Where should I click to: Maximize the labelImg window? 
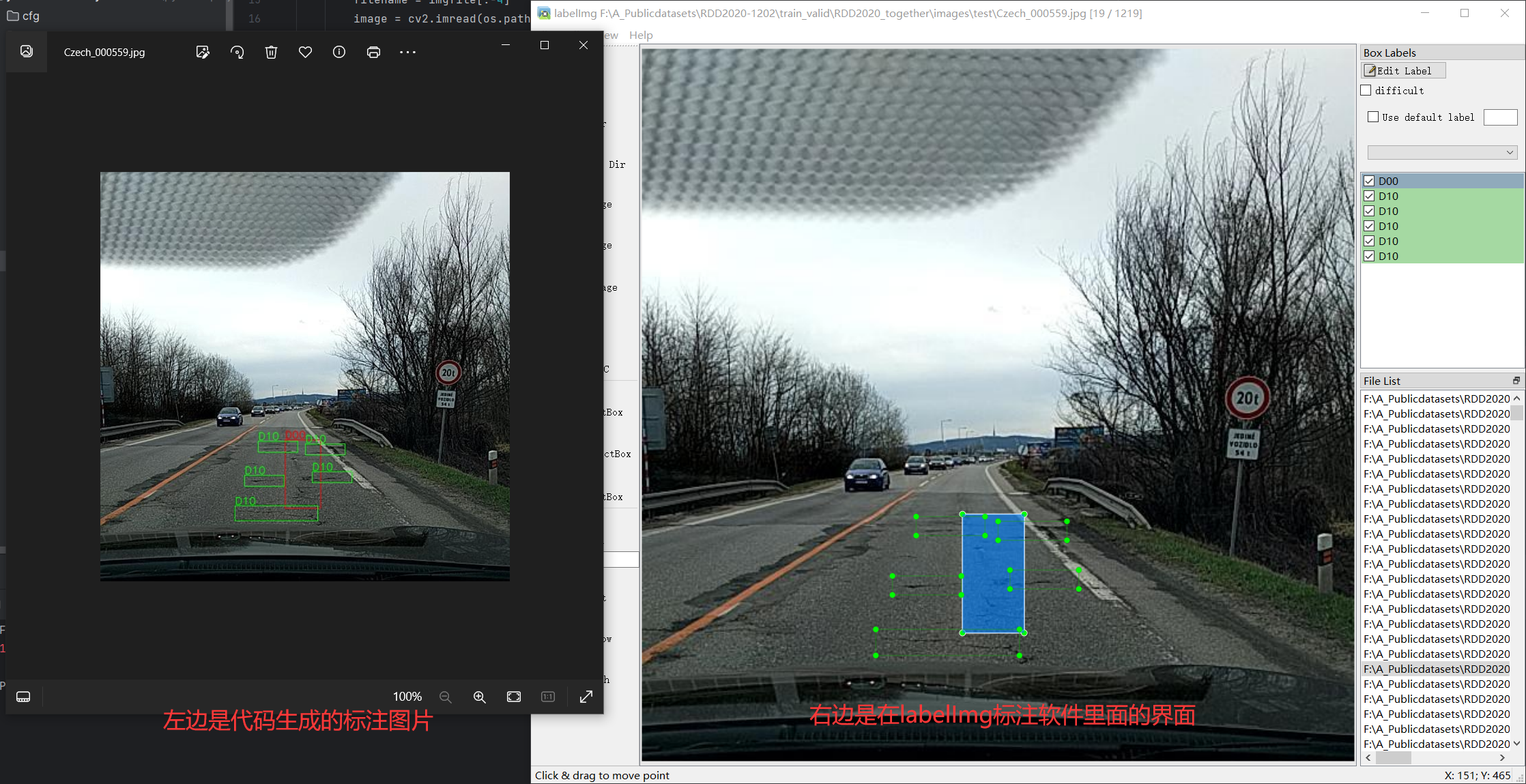pyautogui.click(x=1465, y=13)
